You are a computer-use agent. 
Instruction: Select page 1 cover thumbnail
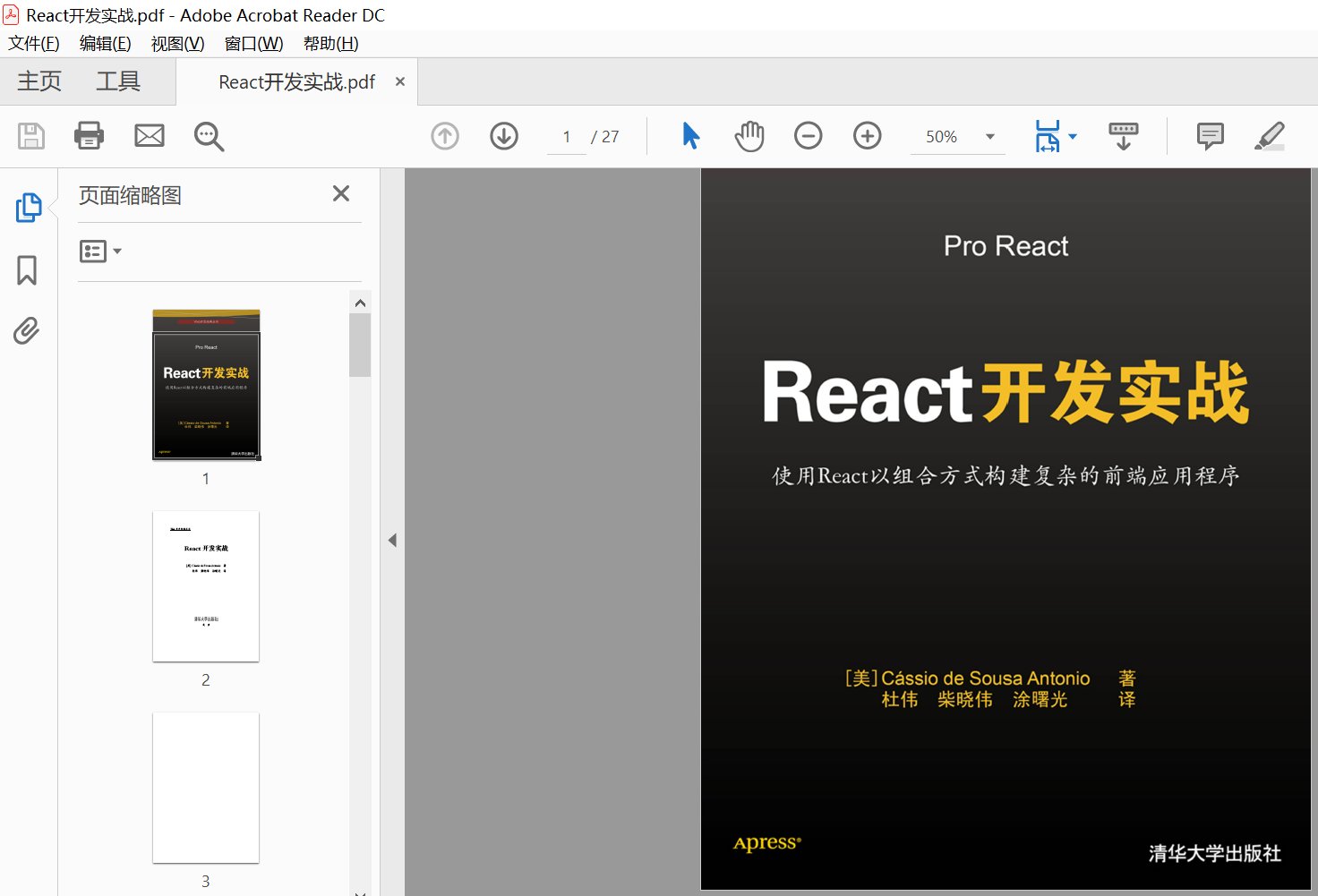(206, 385)
